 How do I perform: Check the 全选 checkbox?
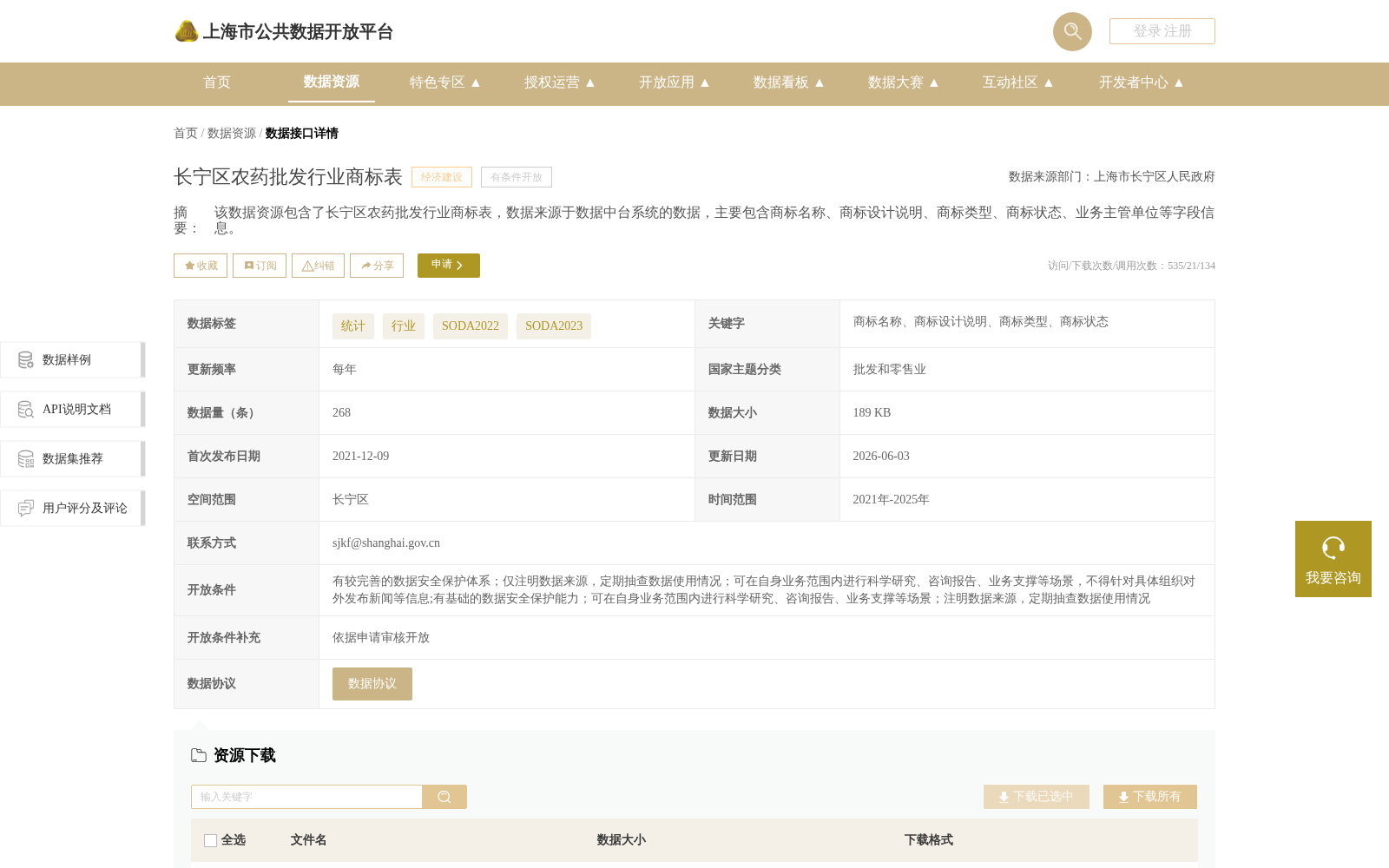pos(210,840)
